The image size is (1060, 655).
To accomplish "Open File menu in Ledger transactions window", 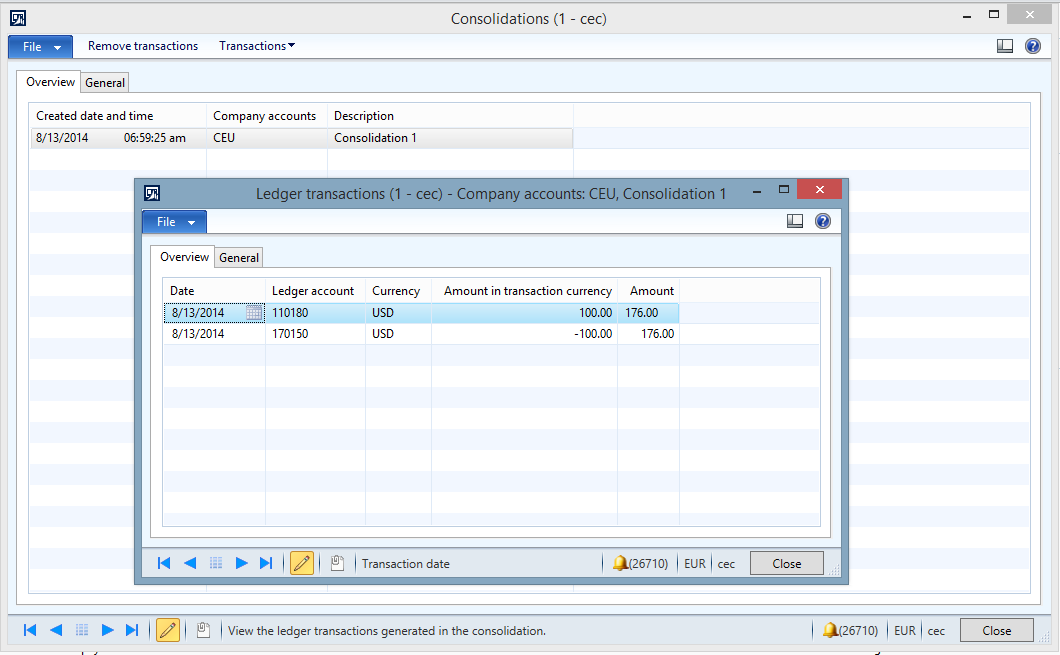I will tap(174, 222).
